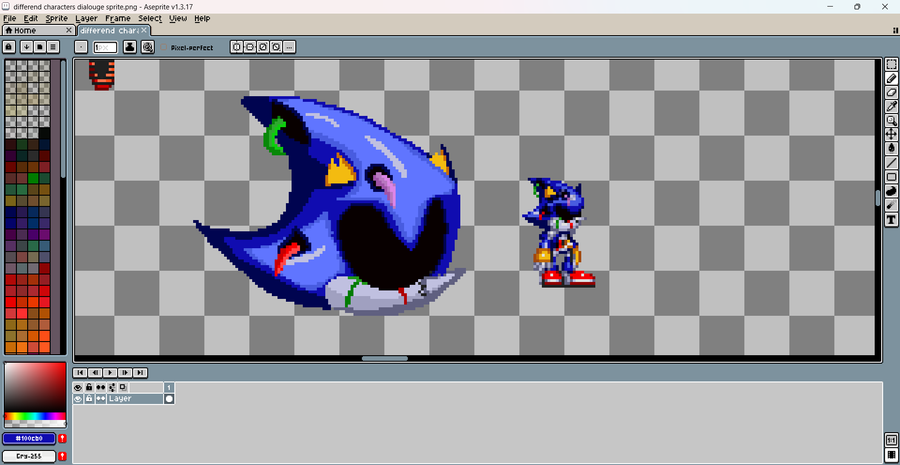The height and width of the screenshot is (465, 900).
Task: Toggle continuous cels for the layer named Layer
Action: click(100, 398)
